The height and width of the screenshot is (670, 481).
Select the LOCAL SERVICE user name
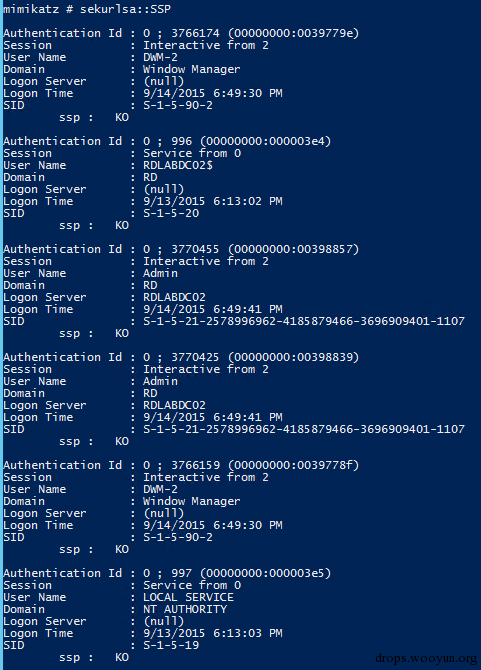pyautogui.click(x=188, y=597)
